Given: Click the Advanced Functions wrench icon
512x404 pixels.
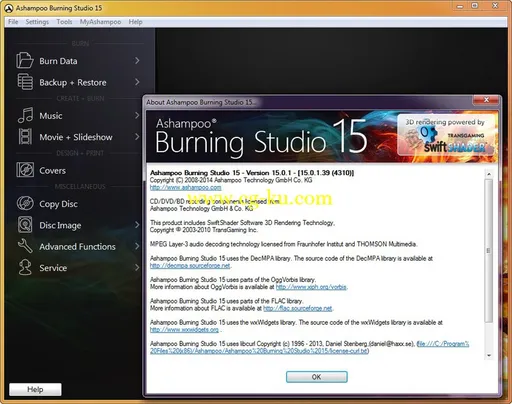Looking at the screenshot, I should pyautogui.click(x=25, y=246).
